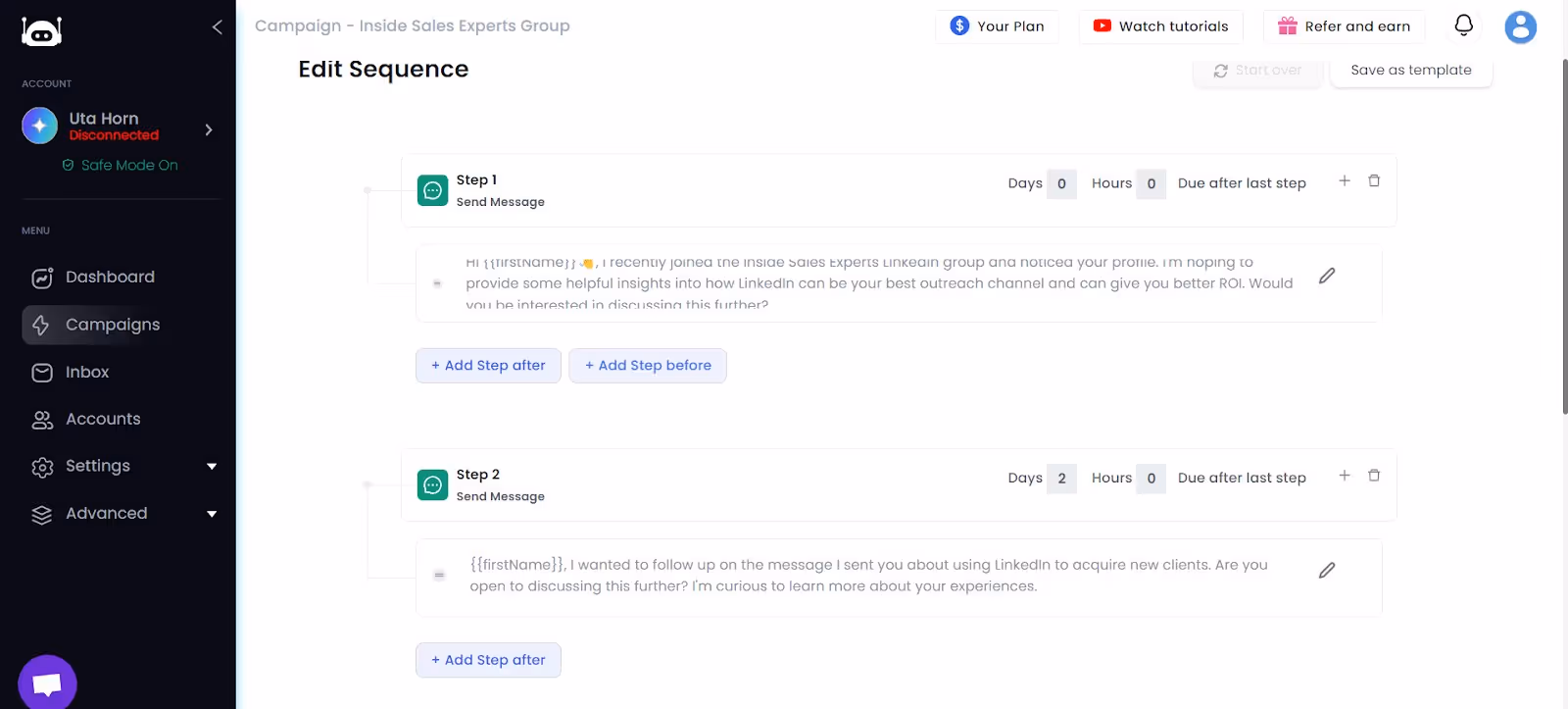The image size is (1568, 709).
Task: Click the Your Plan button
Action: (x=997, y=26)
